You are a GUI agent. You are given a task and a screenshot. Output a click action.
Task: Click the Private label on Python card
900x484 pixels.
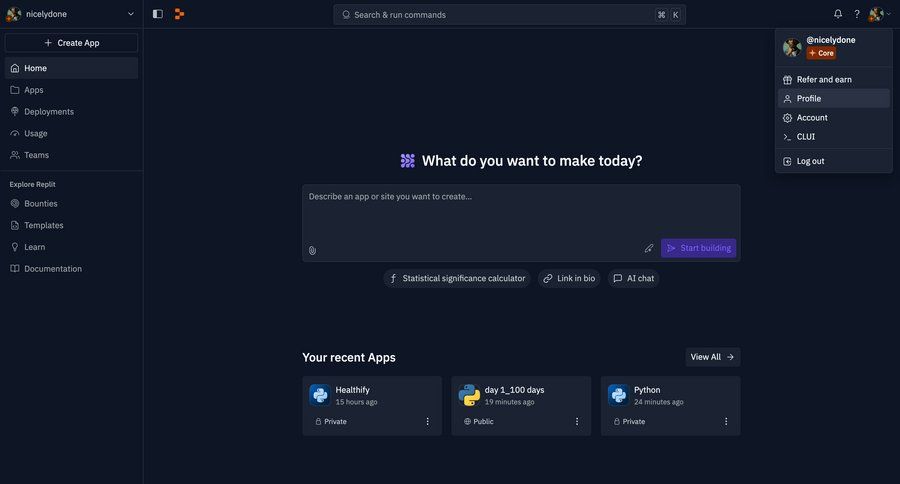pos(630,421)
